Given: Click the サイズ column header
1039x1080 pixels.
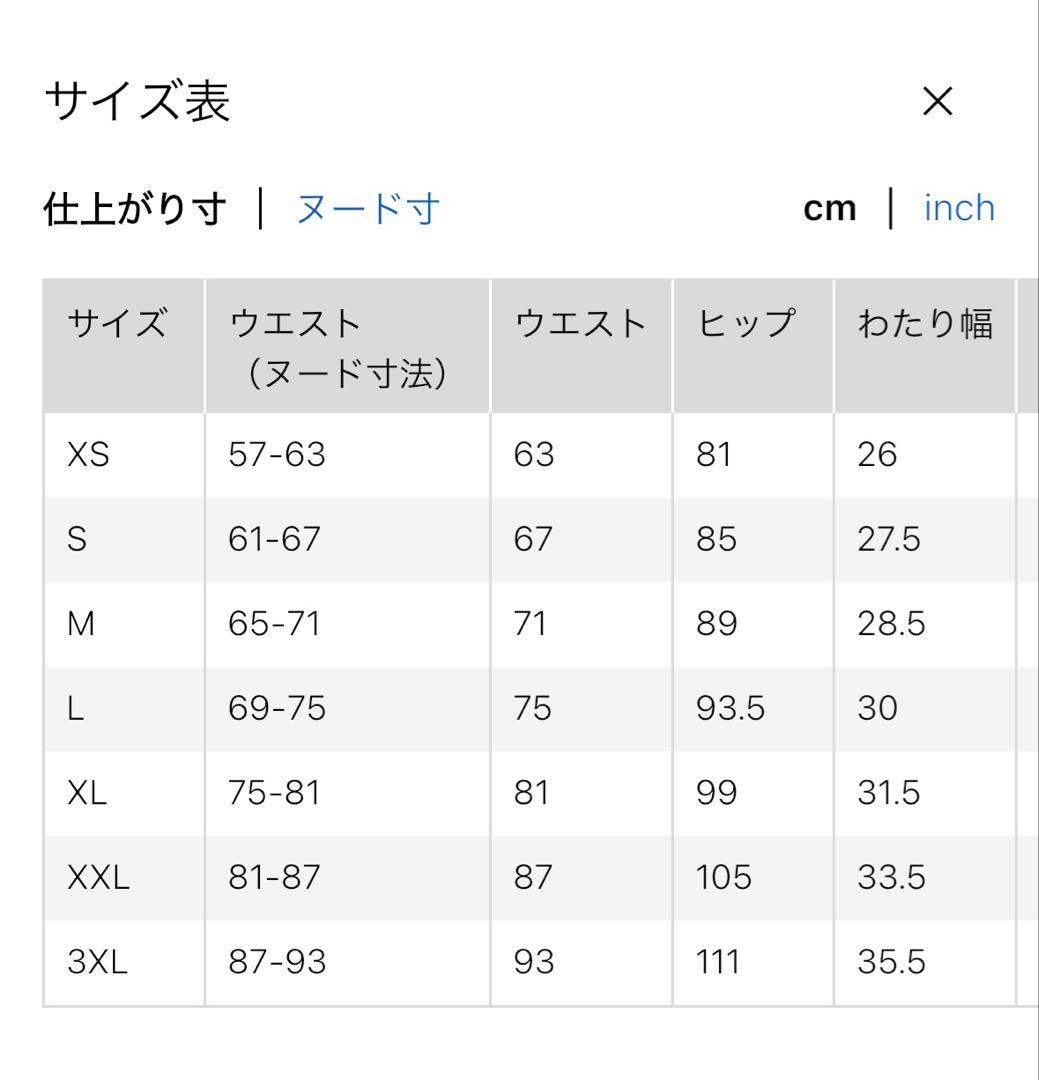Looking at the screenshot, I should pyautogui.click(x=117, y=322).
